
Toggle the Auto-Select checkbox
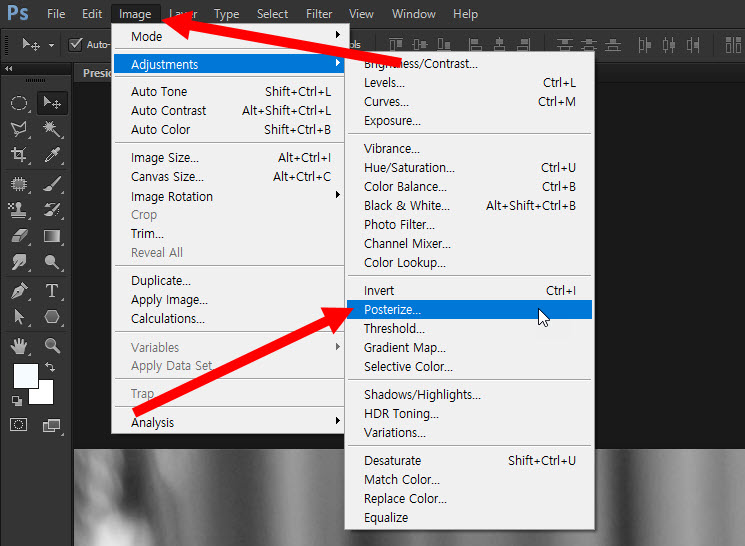click(x=75, y=44)
